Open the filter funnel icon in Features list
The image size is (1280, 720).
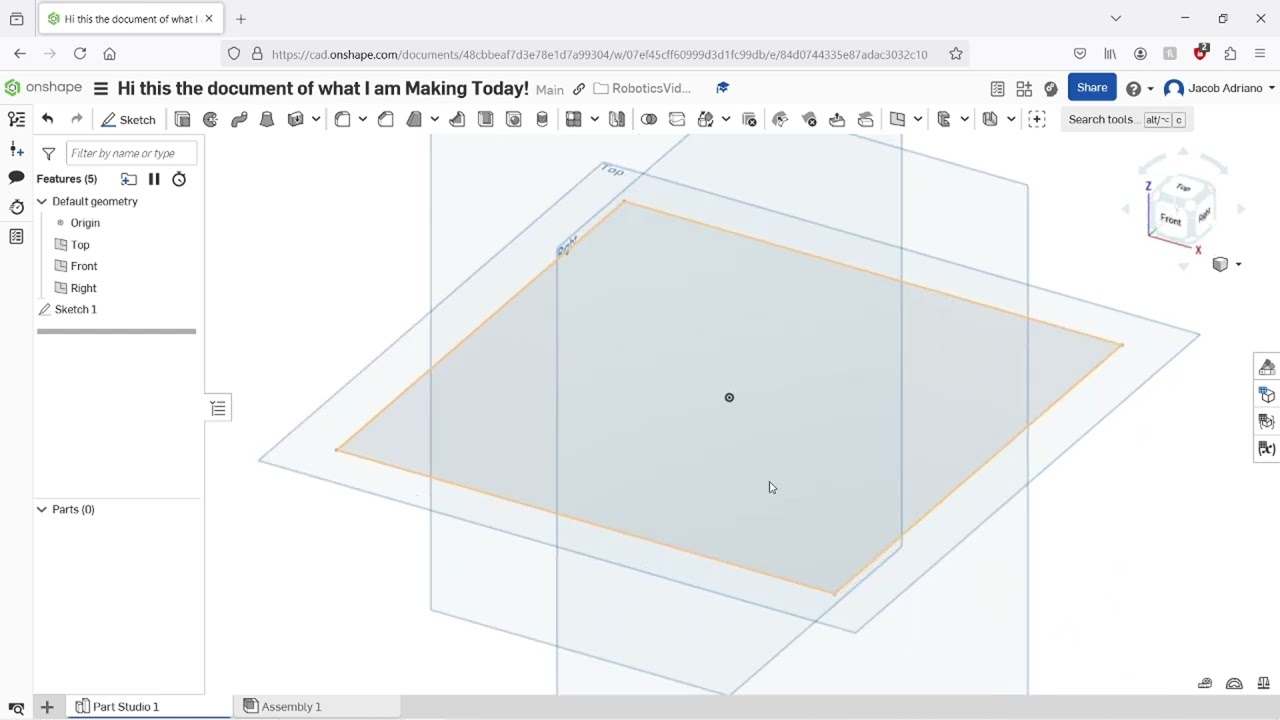[48, 153]
